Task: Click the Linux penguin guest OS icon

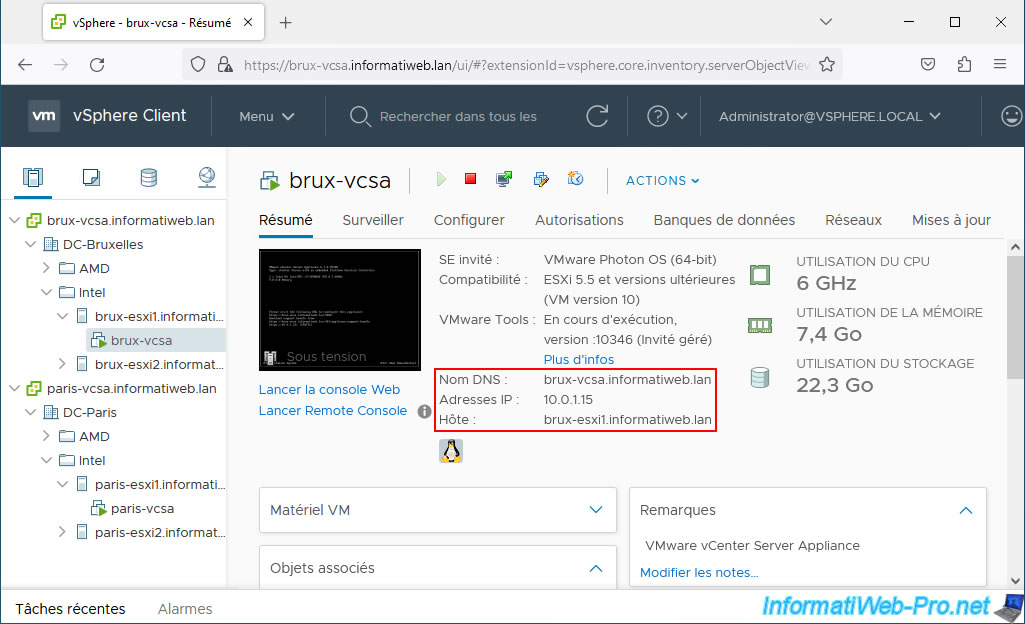Action: click(x=451, y=451)
